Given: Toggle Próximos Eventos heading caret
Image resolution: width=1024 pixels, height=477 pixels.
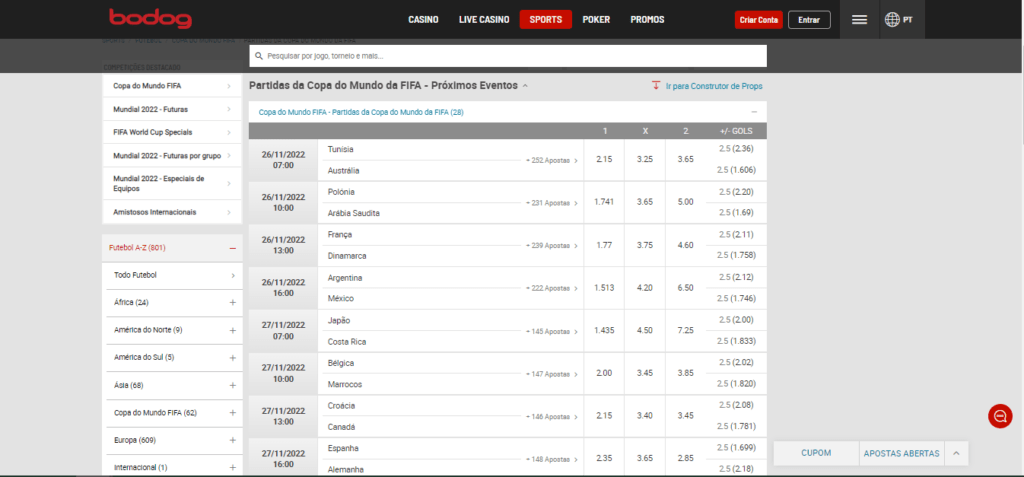Looking at the screenshot, I should [526, 86].
